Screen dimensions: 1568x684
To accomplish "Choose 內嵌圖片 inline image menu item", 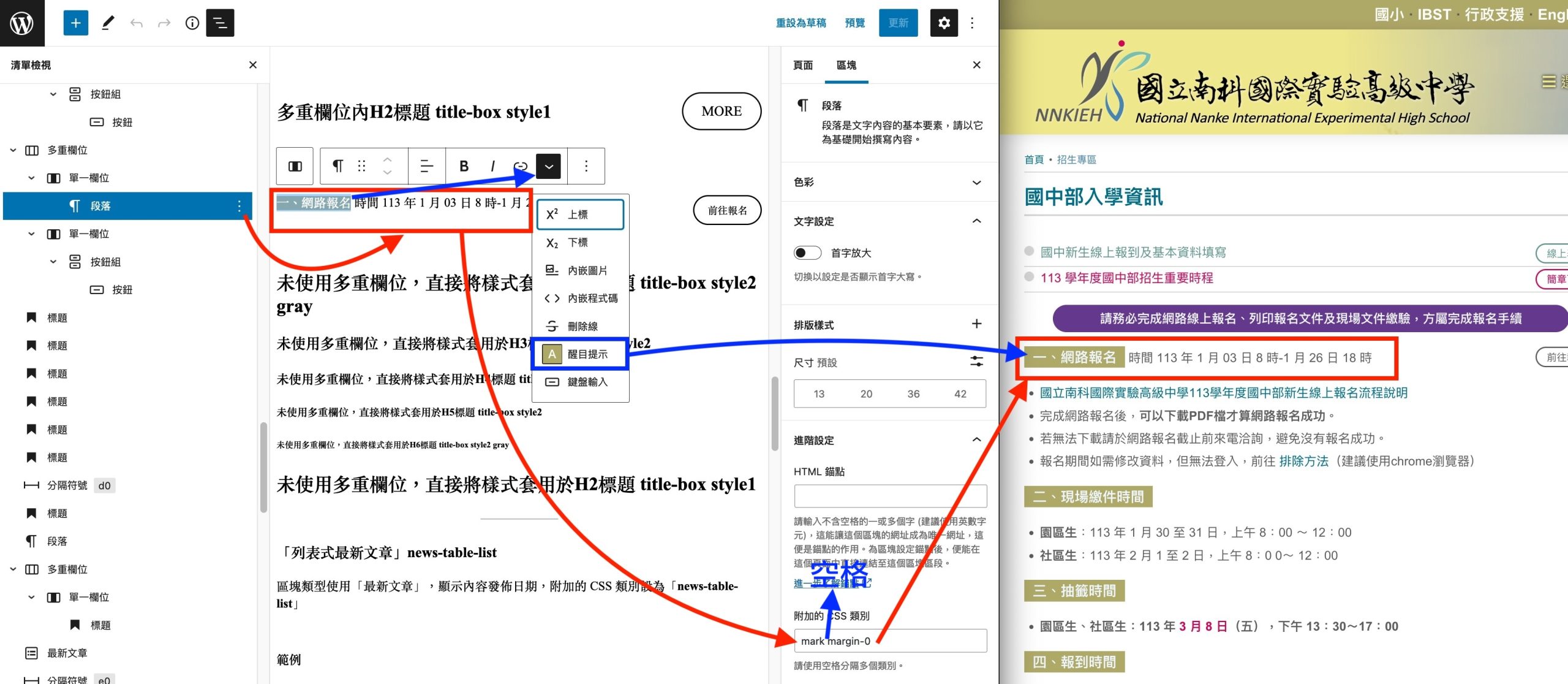I will click(x=580, y=270).
